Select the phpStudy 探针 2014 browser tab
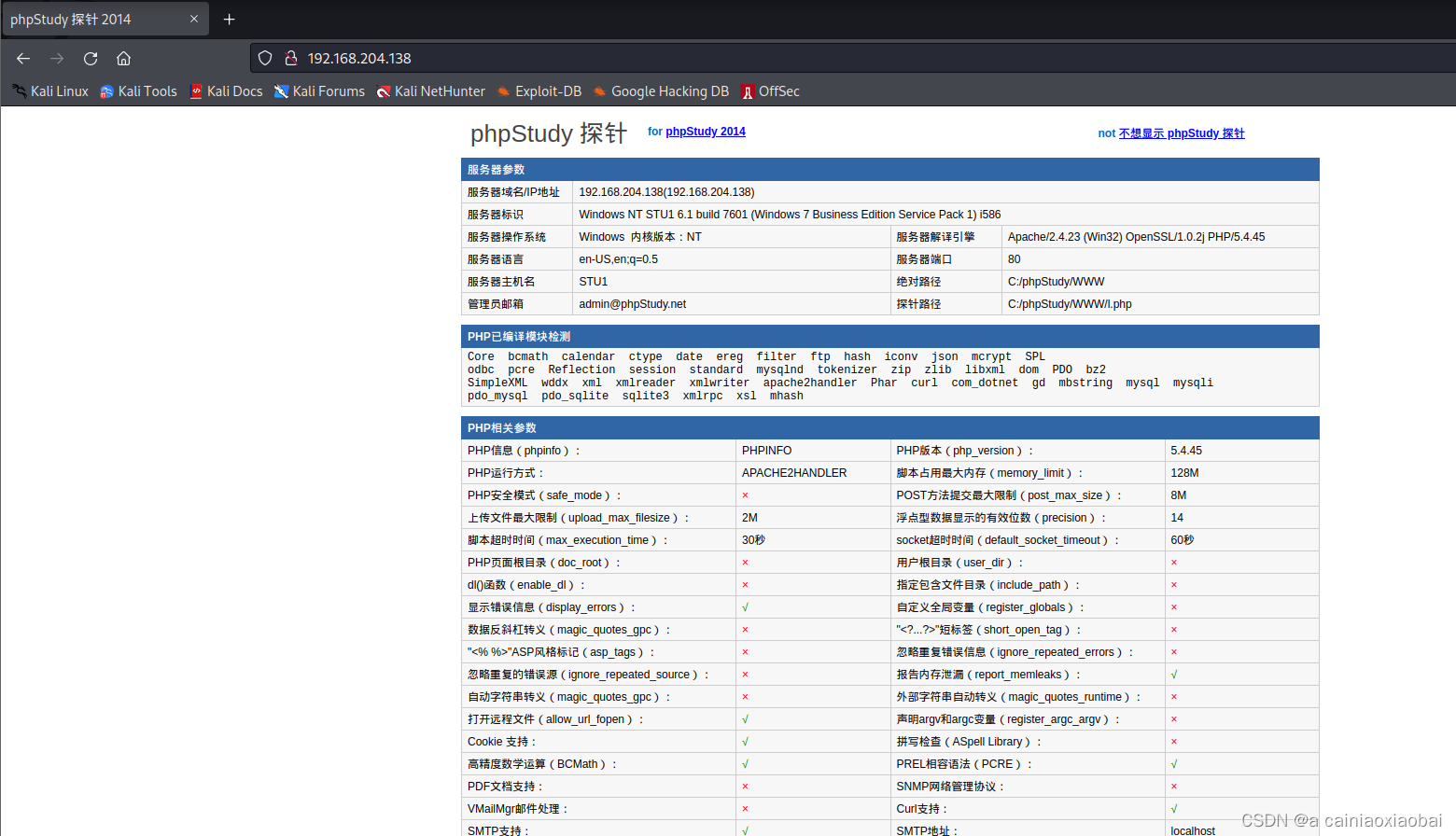 coord(105,19)
